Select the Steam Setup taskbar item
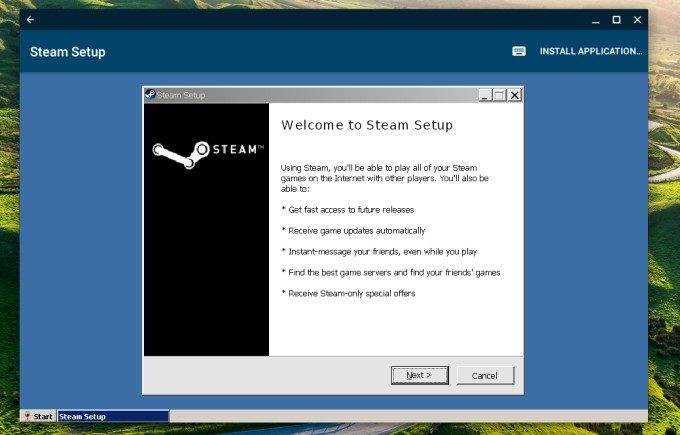Screen dimensions: 680x435 [112, 416]
